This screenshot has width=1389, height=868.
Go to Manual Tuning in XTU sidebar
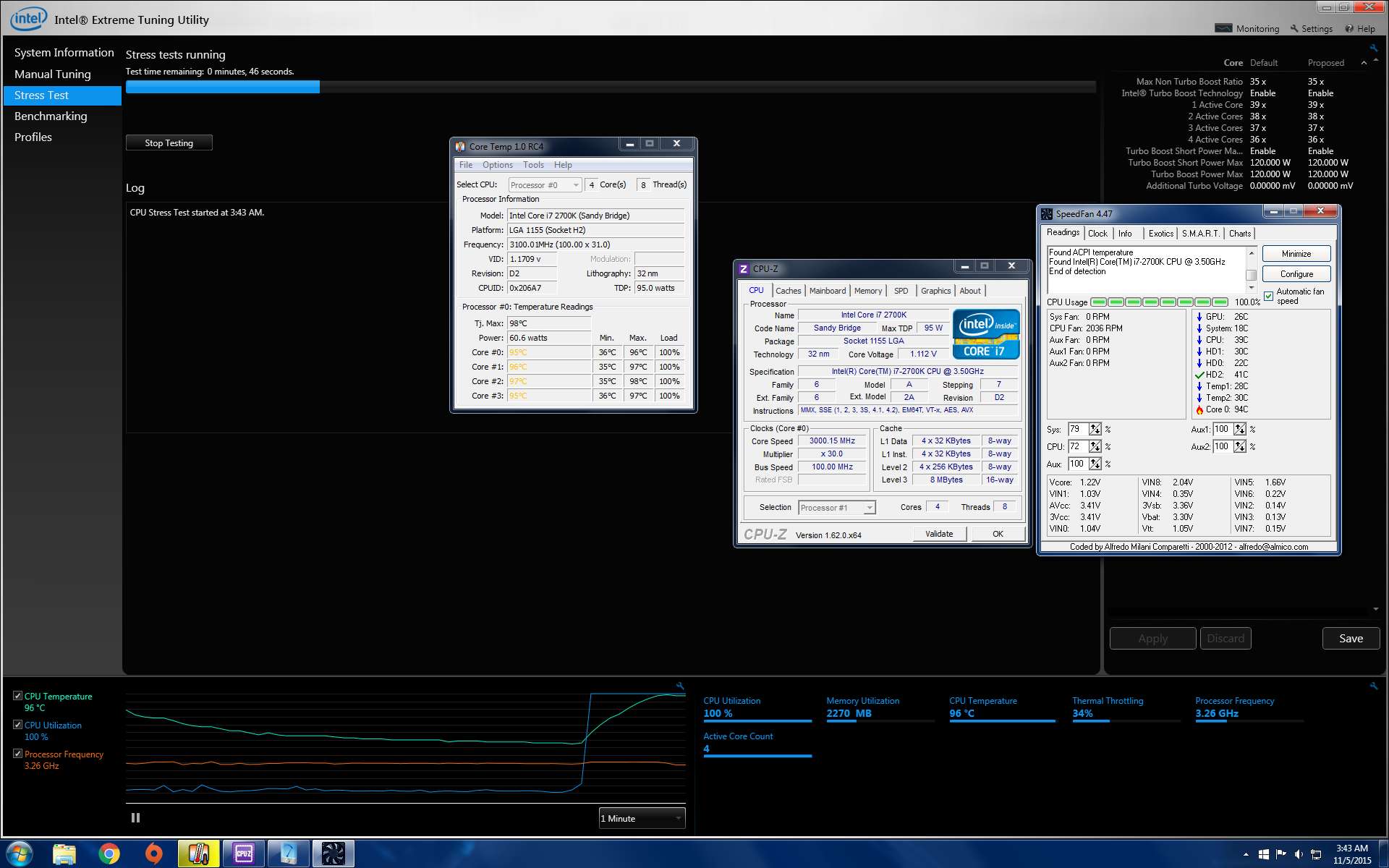click(53, 74)
